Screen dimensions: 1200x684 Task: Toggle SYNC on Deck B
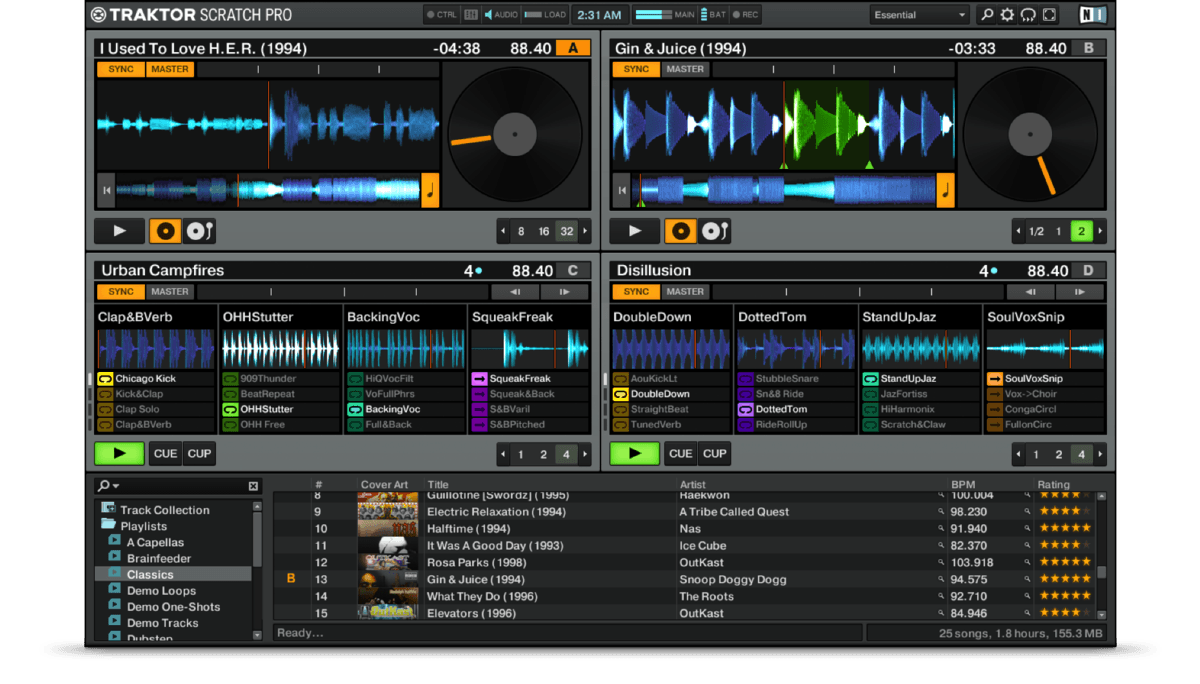(636, 69)
